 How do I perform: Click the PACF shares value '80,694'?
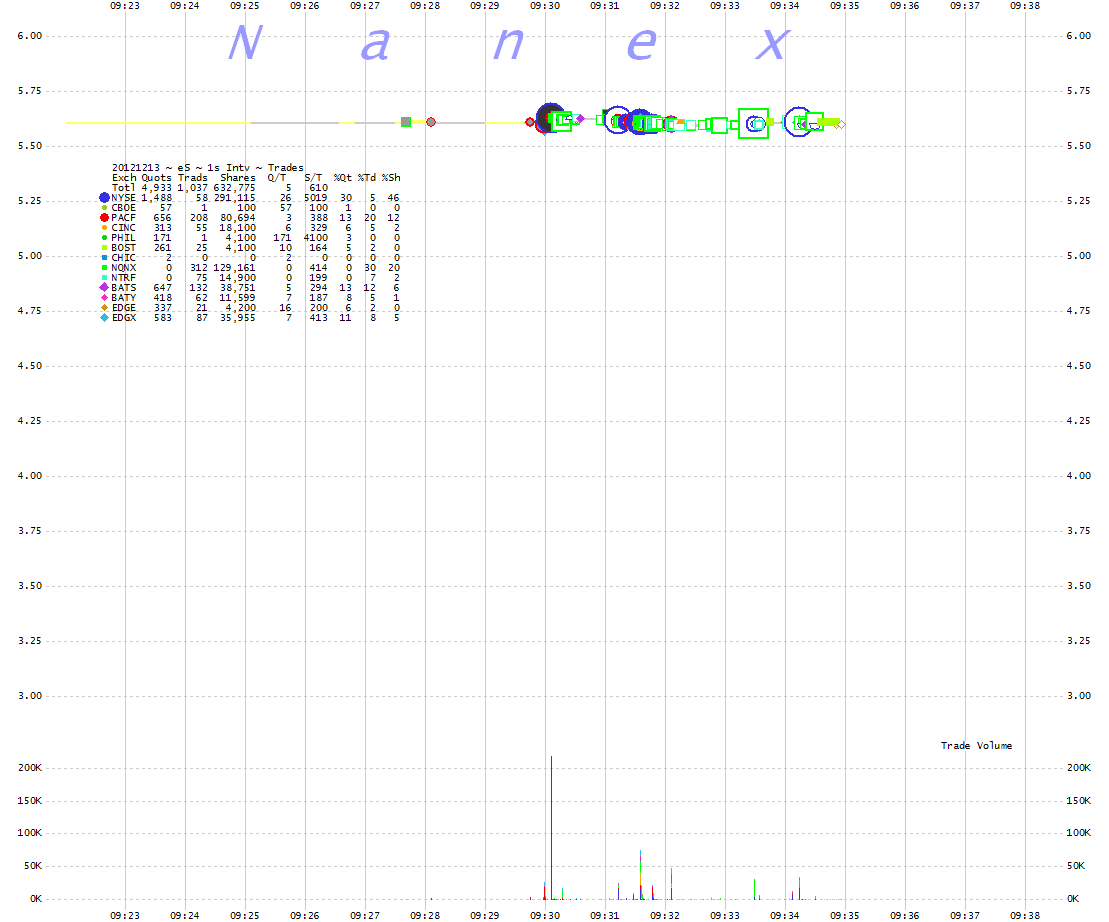pyautogui.click(x=238, y=218)
